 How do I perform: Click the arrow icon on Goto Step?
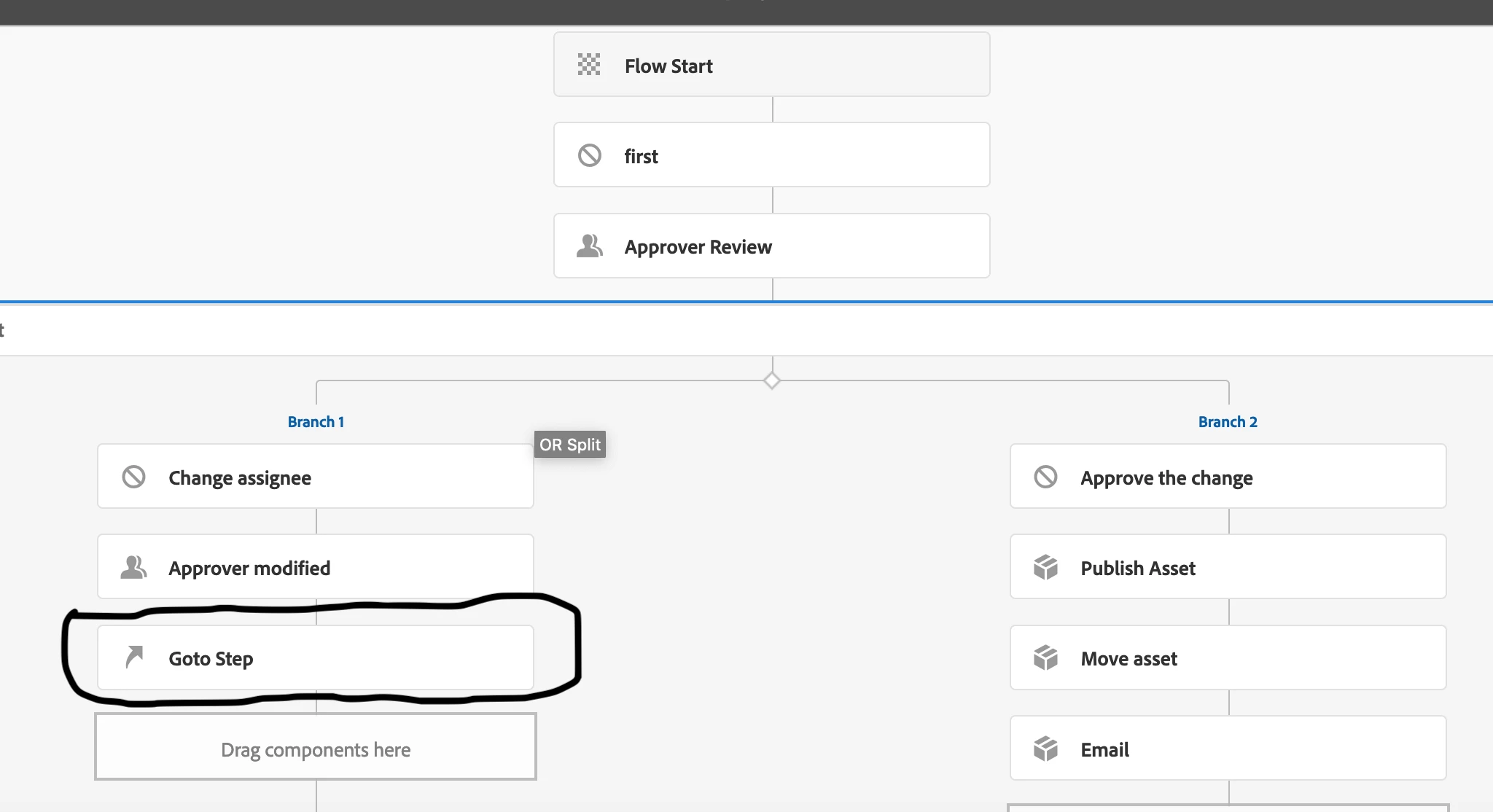point(134,657)
